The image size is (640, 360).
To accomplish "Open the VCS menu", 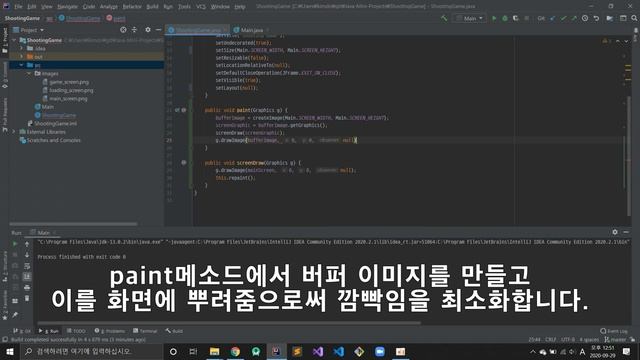I will coord(201,7).
